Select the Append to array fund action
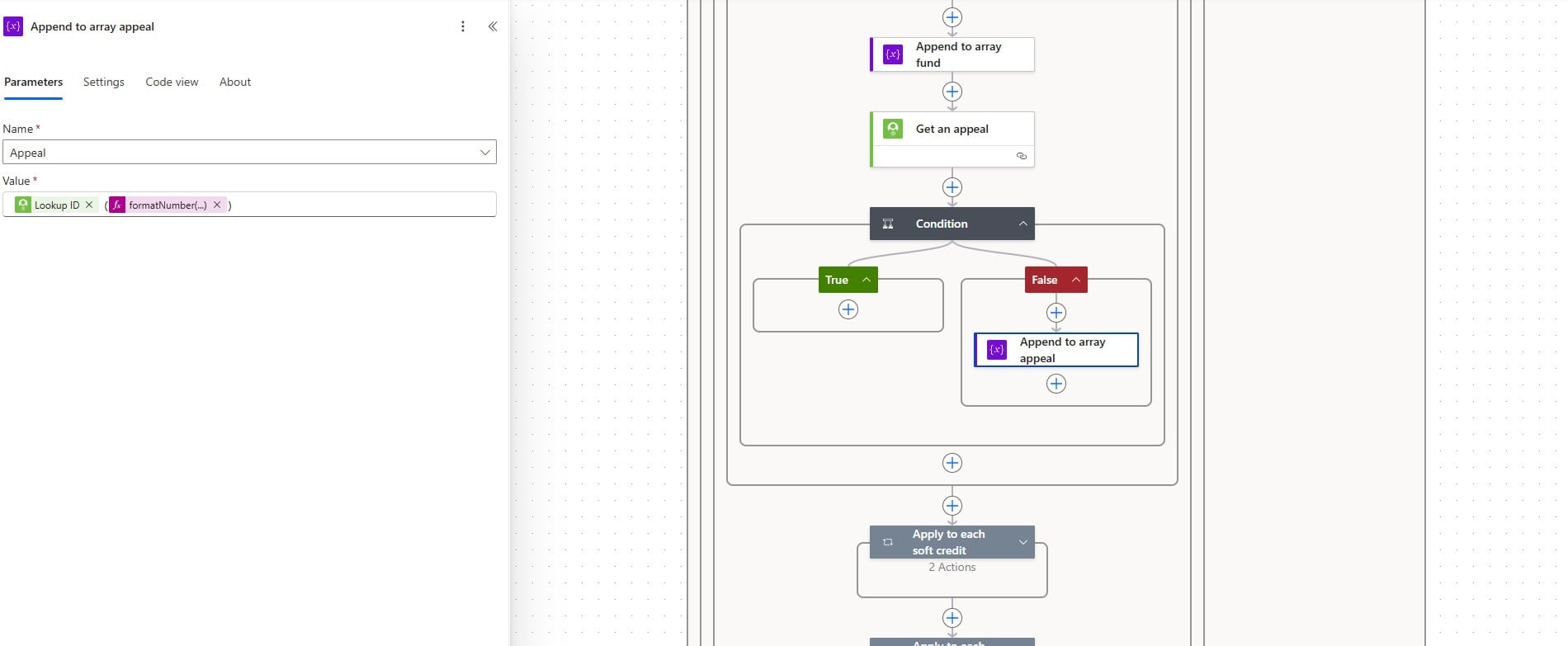Viewport: 1568px width, 646px height. [x=952, y=54]
